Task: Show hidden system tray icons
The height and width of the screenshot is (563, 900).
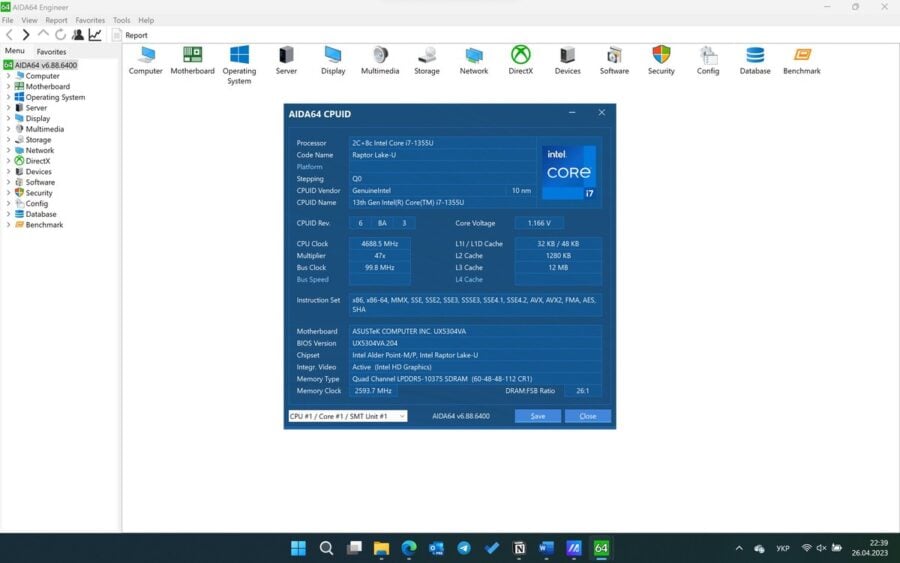Action: tap(739, 548)
